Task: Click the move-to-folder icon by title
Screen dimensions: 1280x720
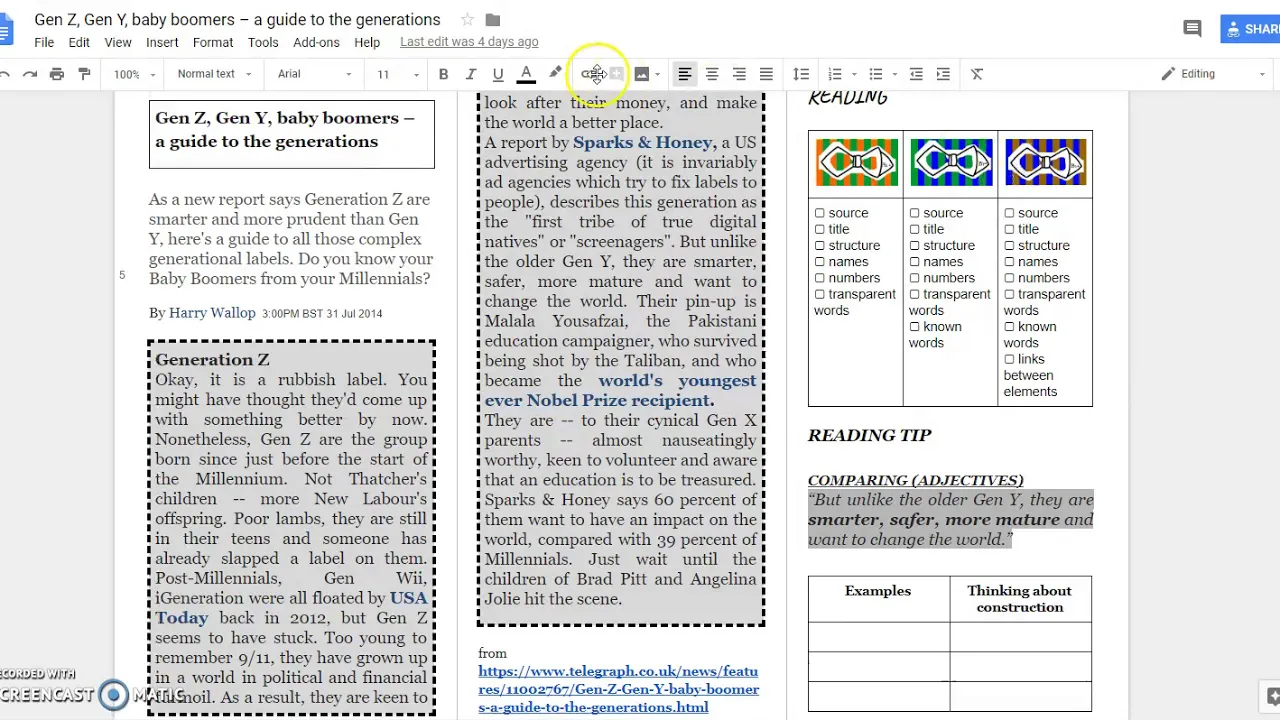Action: [493, 20]
